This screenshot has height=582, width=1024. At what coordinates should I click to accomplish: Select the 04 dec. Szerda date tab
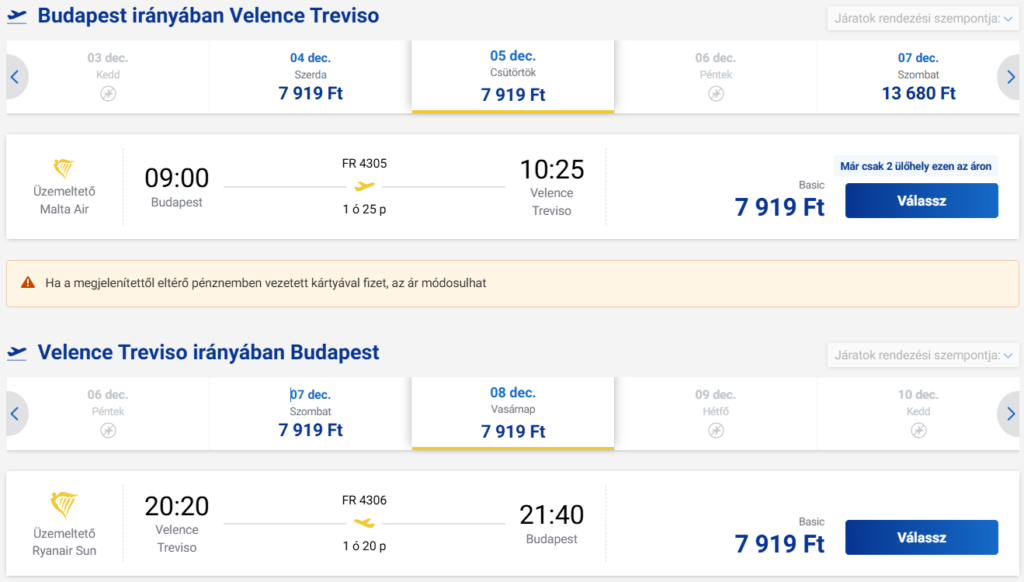click(x=310, y=77)
